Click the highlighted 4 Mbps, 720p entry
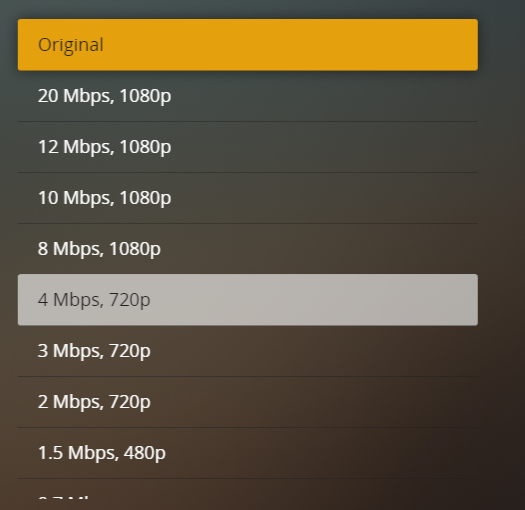The height and width of the screenshot is (510, 525). 248,300
